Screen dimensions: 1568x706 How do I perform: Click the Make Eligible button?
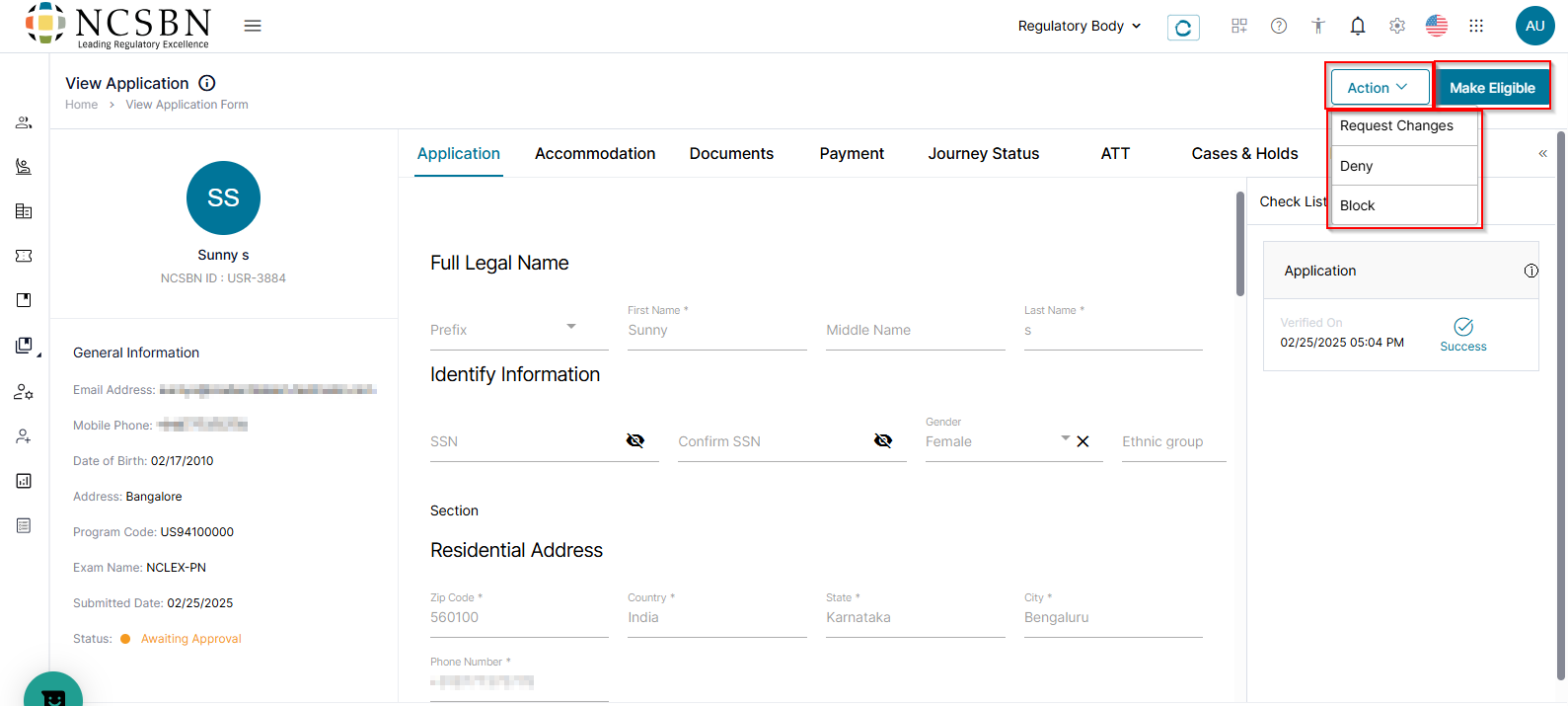[x=1492, y=88]
